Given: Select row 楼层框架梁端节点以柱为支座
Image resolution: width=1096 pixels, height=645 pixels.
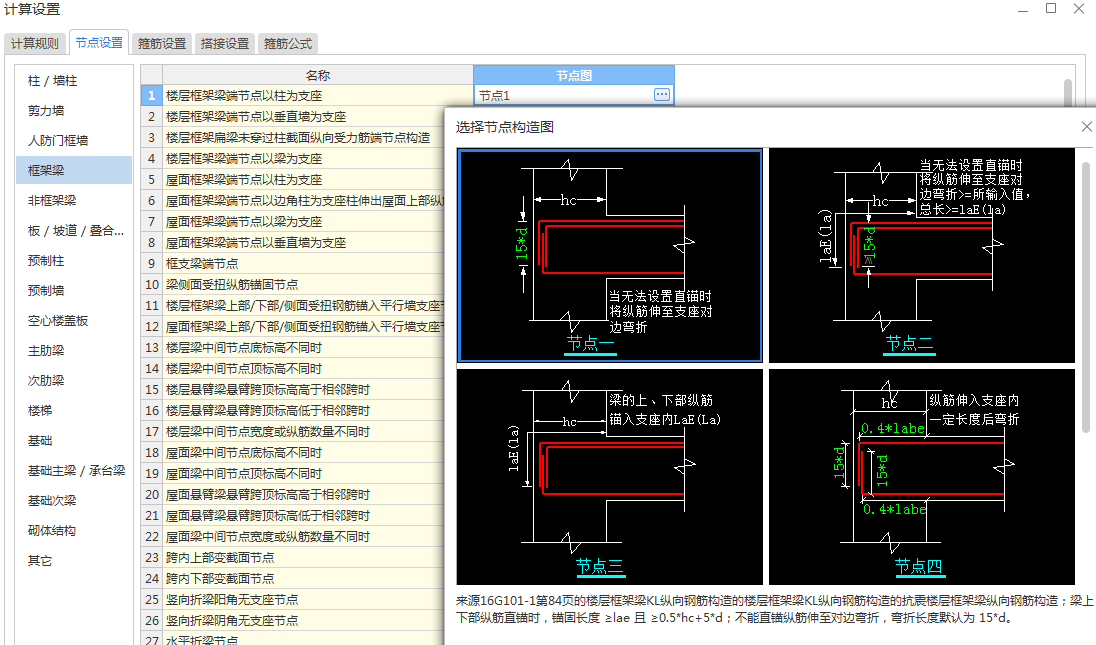Looking at the screenshot, I should pos(317,96).
